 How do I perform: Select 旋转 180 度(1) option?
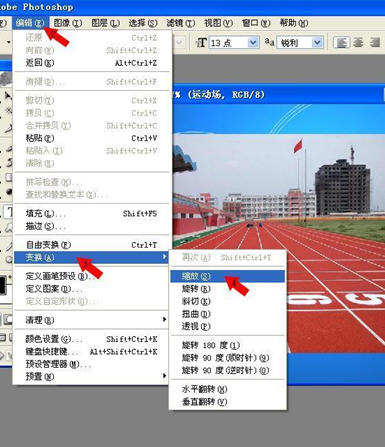tap(227, 345)
